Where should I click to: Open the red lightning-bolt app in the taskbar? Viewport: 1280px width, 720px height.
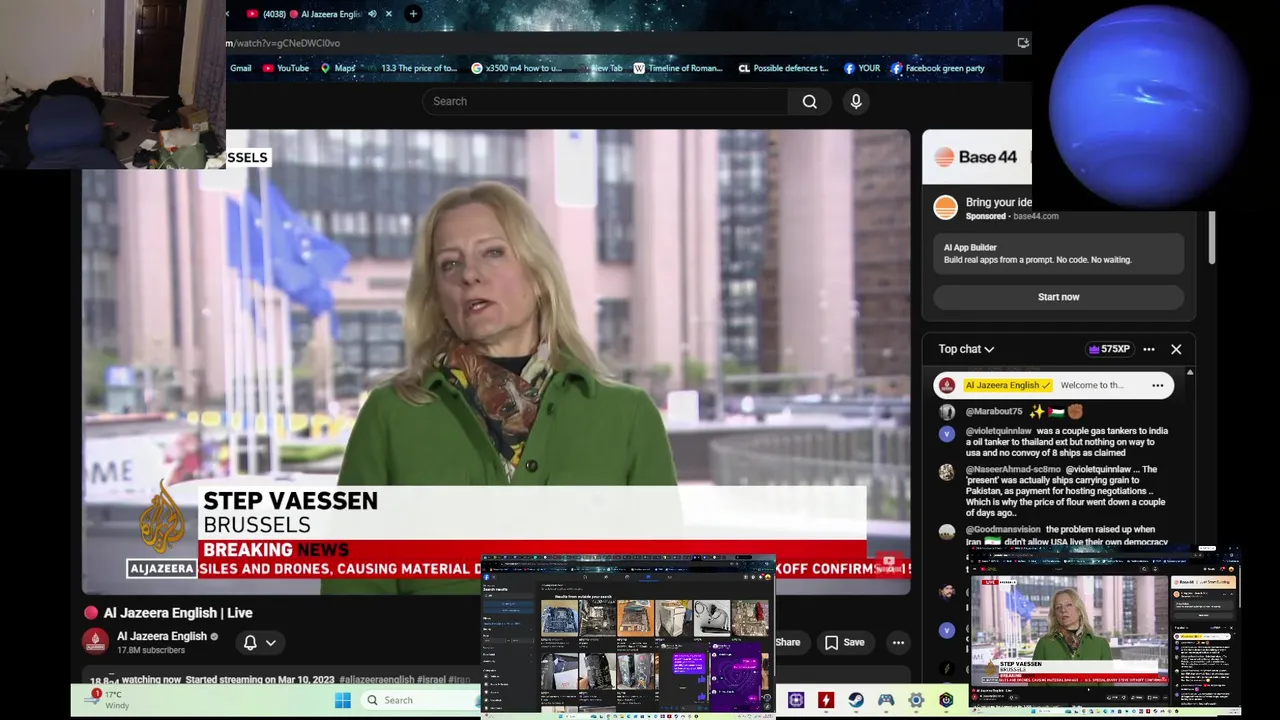pos(826,700)
